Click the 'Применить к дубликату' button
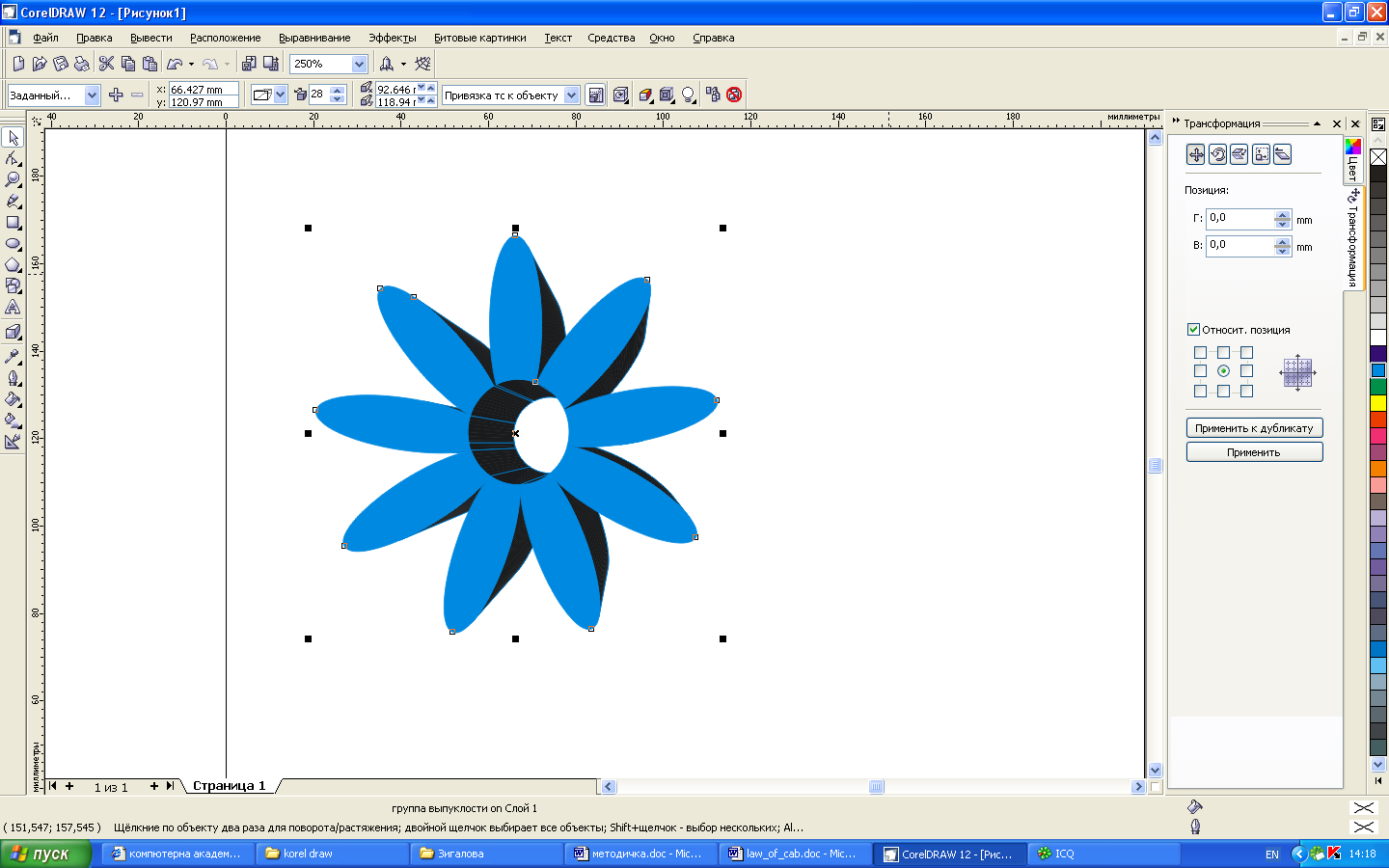The height and width of the screenshot is (868, 1389). pyautogui.click(x=1254, y=428)
